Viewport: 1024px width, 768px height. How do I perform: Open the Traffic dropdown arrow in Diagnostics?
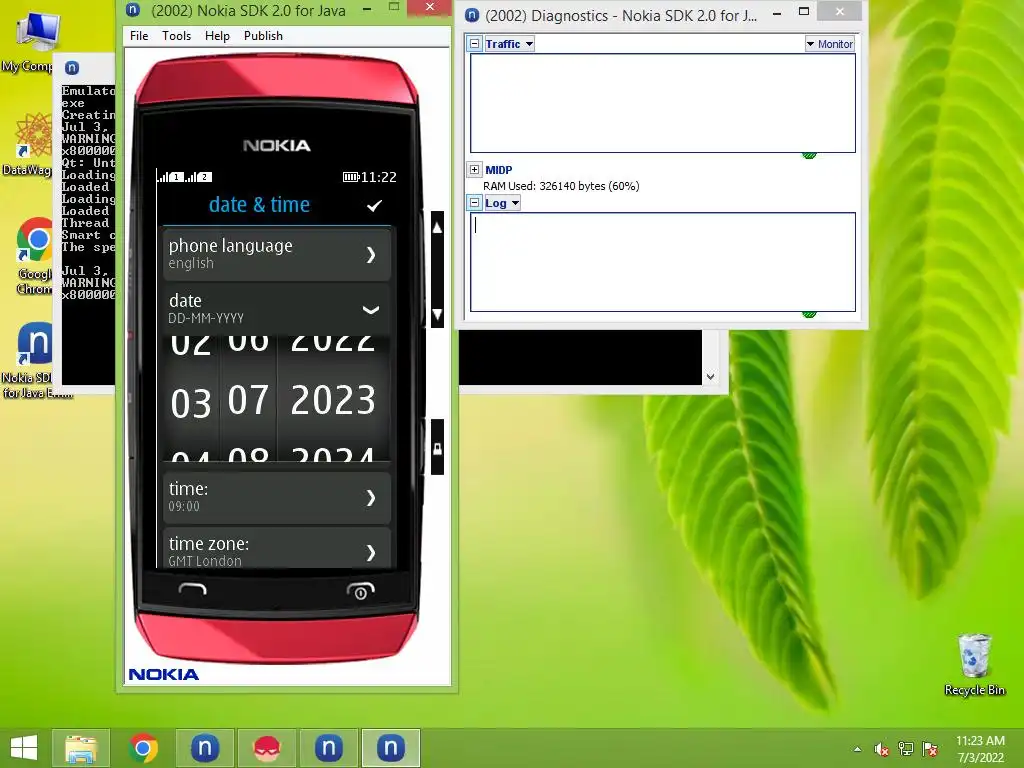click(x=530, y=44)
